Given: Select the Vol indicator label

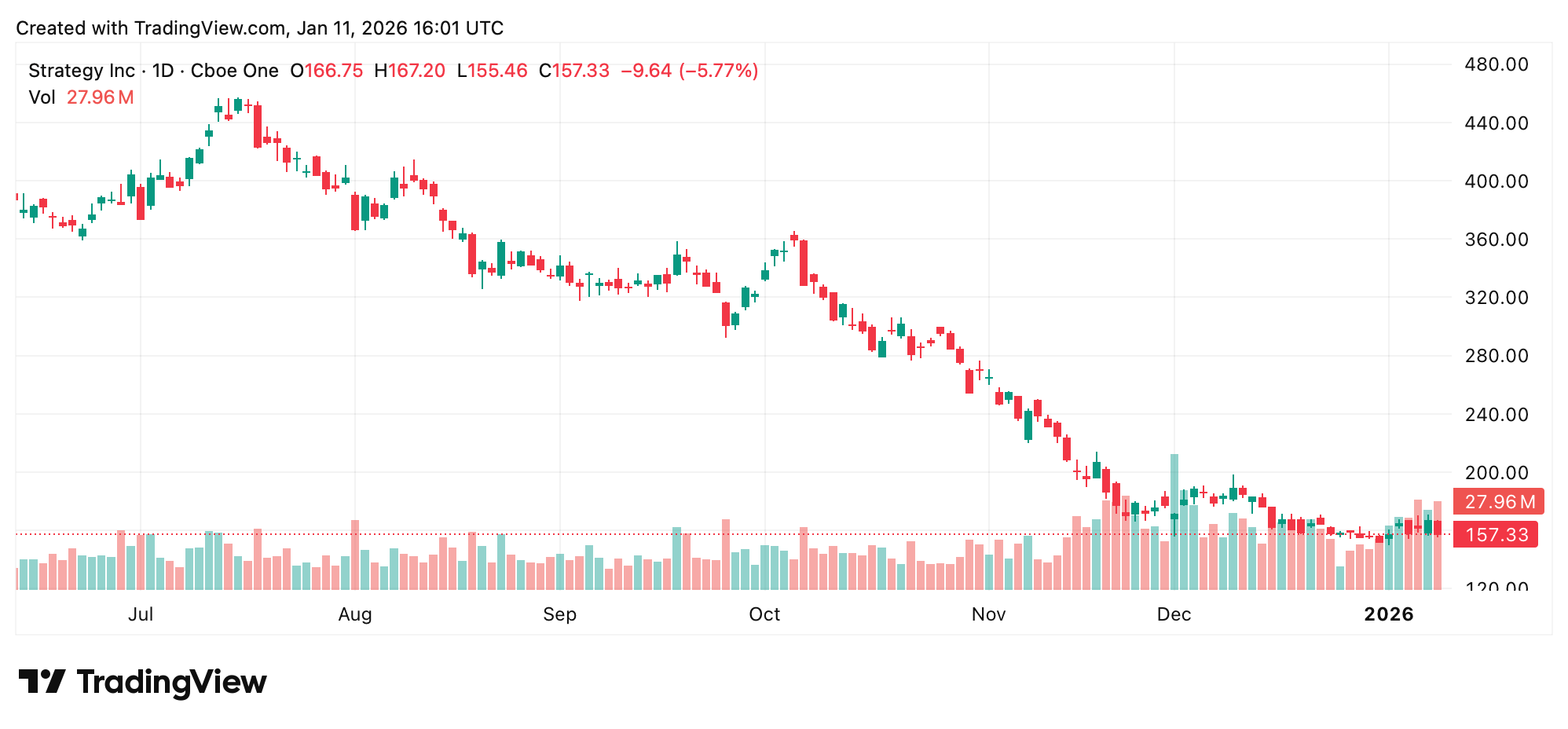Looking at the screenshot, I should [42, 97].
